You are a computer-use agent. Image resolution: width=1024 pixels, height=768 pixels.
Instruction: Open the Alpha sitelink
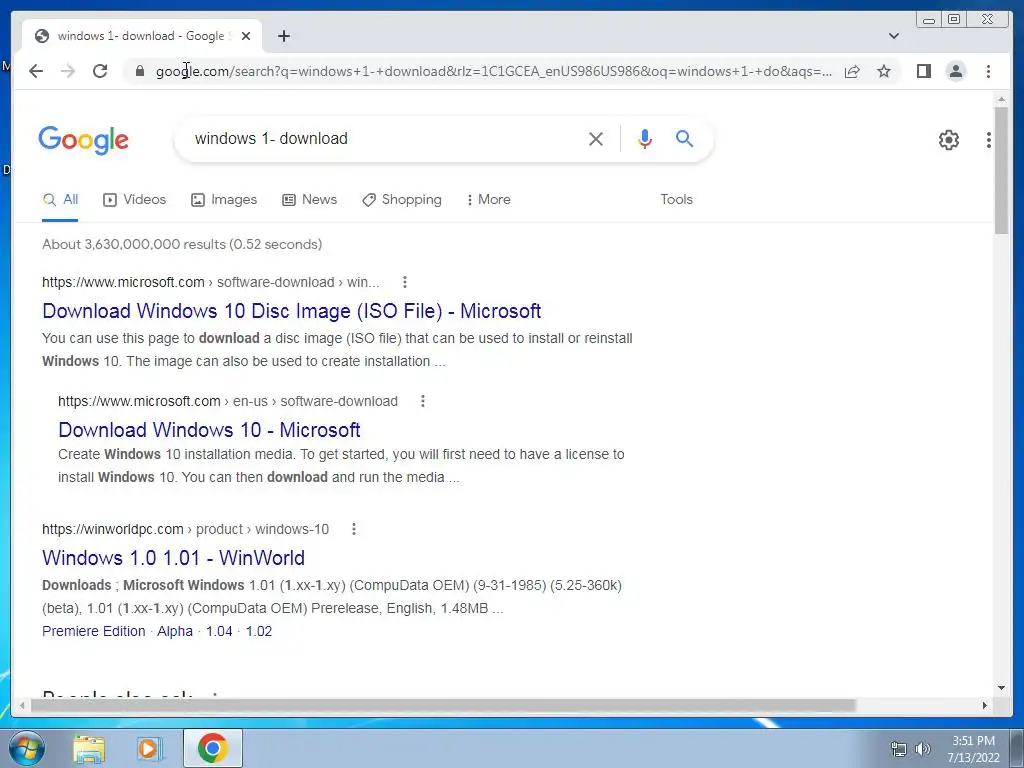[x=175, y=632]
